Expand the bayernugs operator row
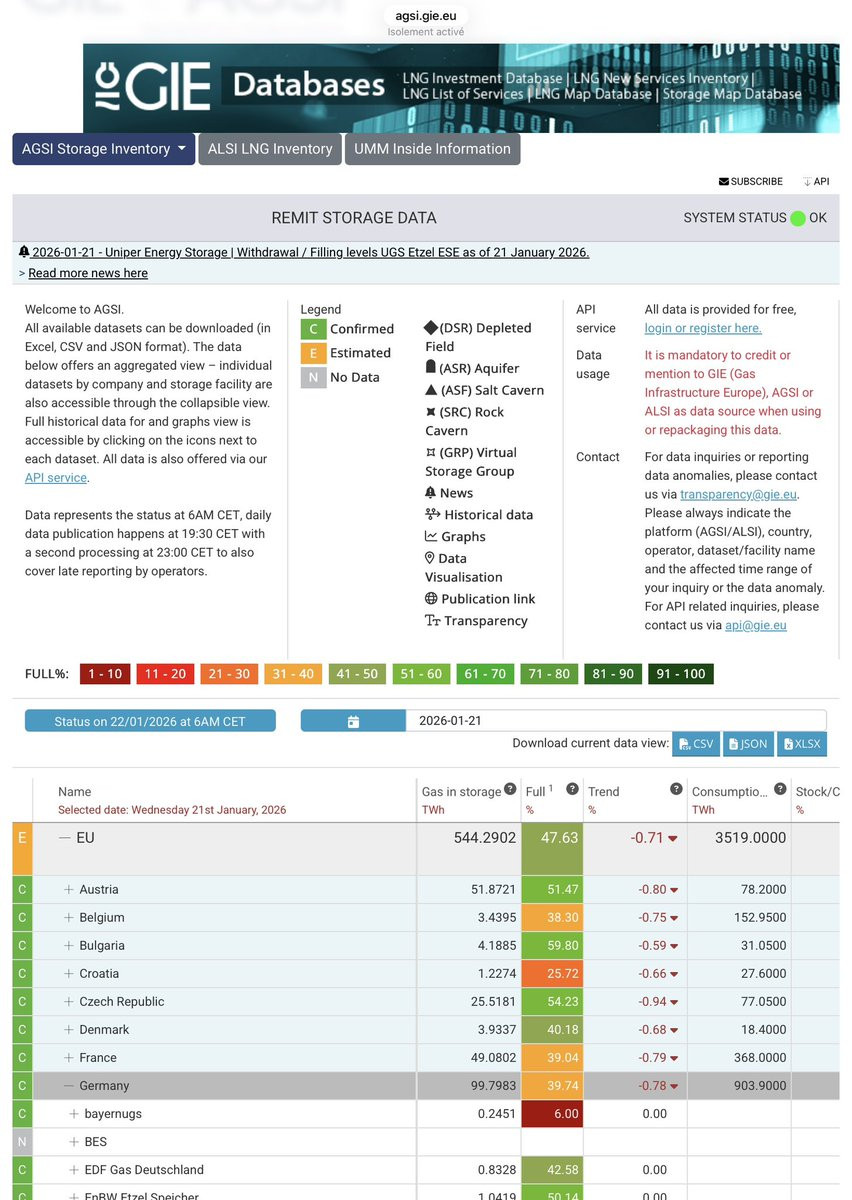The height and width of the screenshot is (1200, 852). pos(74,1114)
